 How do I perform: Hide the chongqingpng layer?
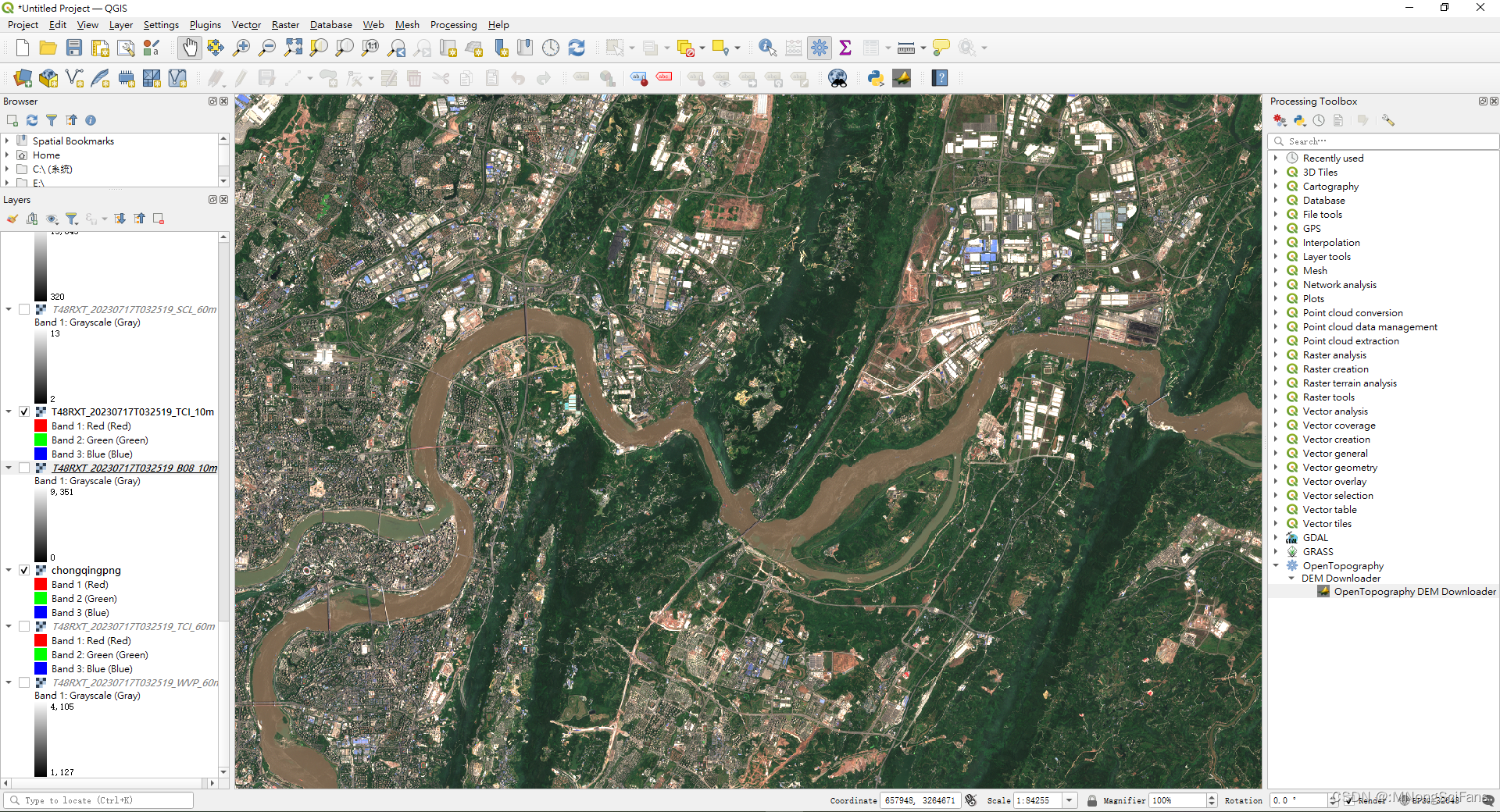click(x=24, y=570)
